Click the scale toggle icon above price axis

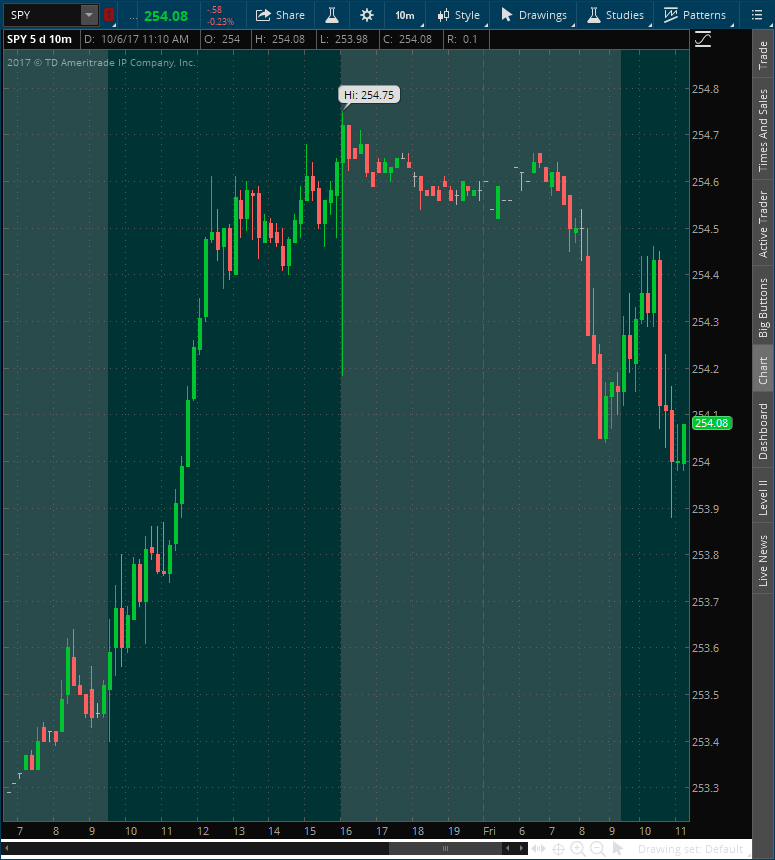[703, 39]
